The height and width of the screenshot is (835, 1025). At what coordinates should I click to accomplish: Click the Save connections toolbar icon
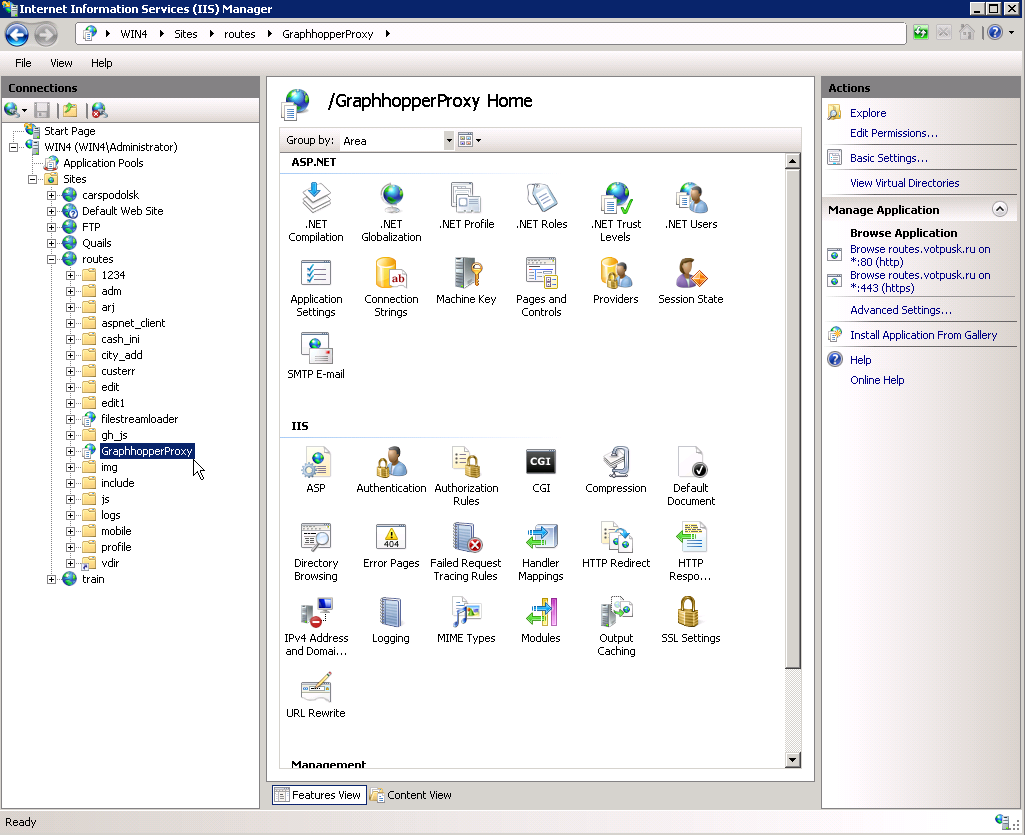click(x=42, y=111)
